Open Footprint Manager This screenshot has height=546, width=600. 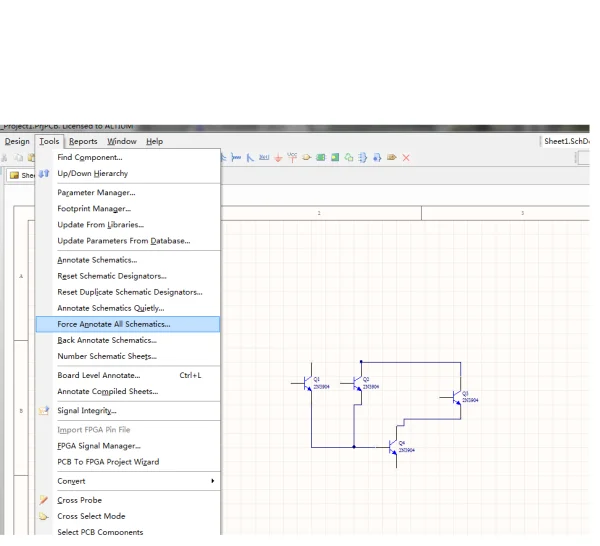click(x=128, y=209)
